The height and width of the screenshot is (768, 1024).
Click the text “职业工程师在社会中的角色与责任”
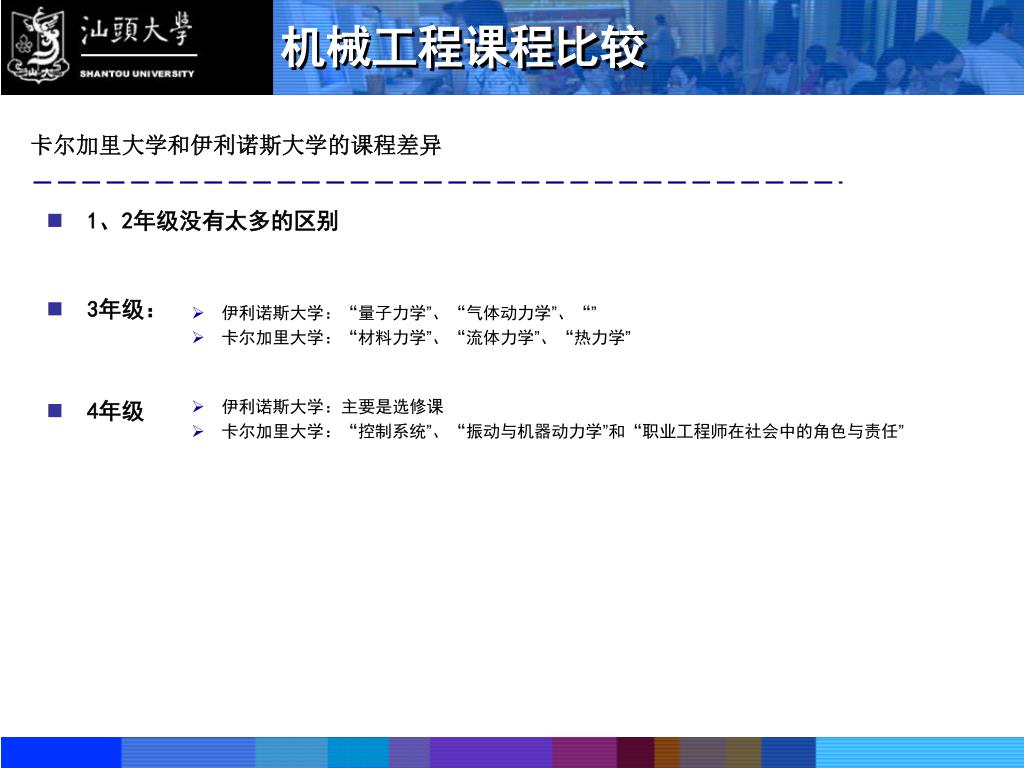tap(769, 431)
